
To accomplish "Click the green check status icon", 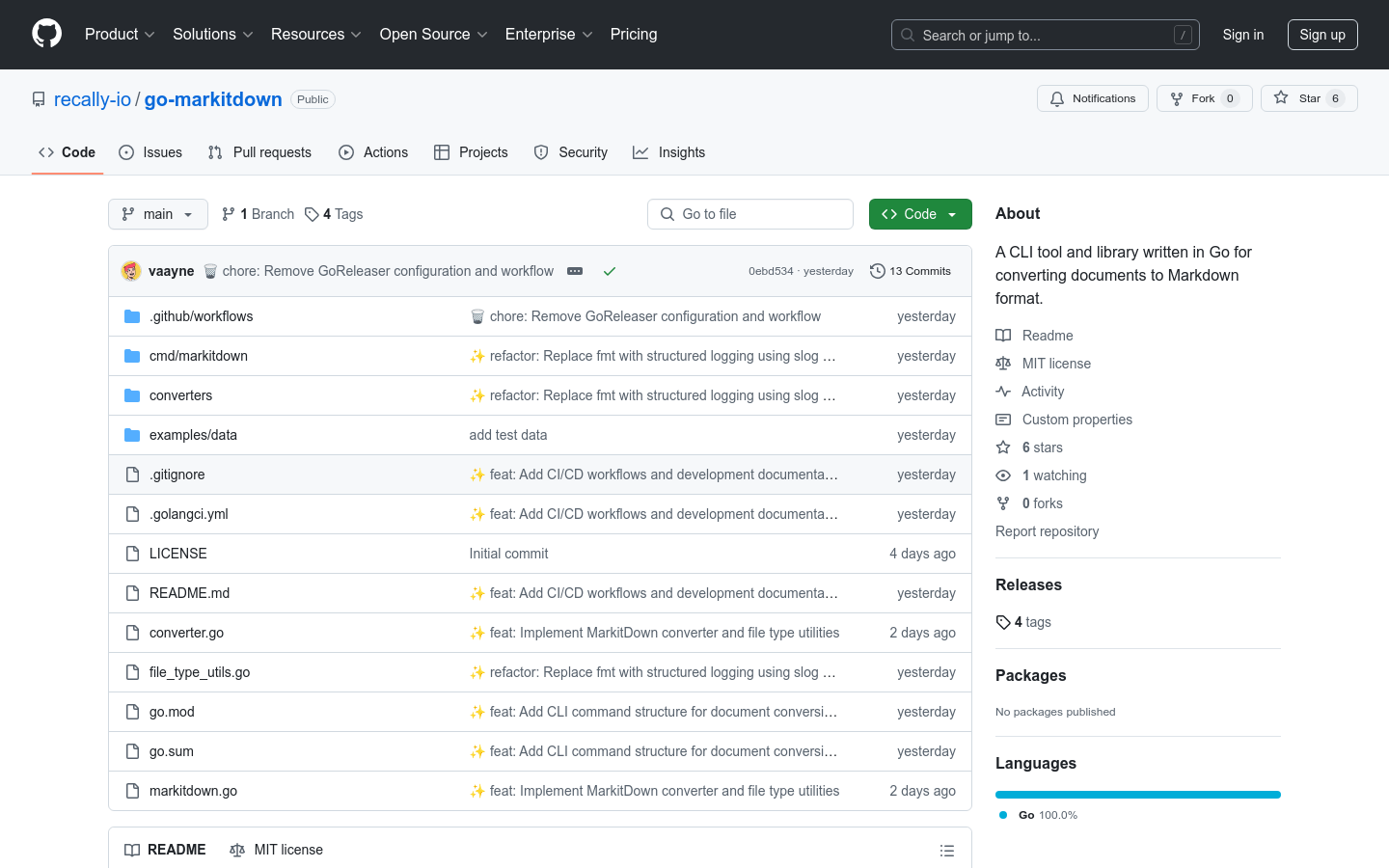I will 610,271.
